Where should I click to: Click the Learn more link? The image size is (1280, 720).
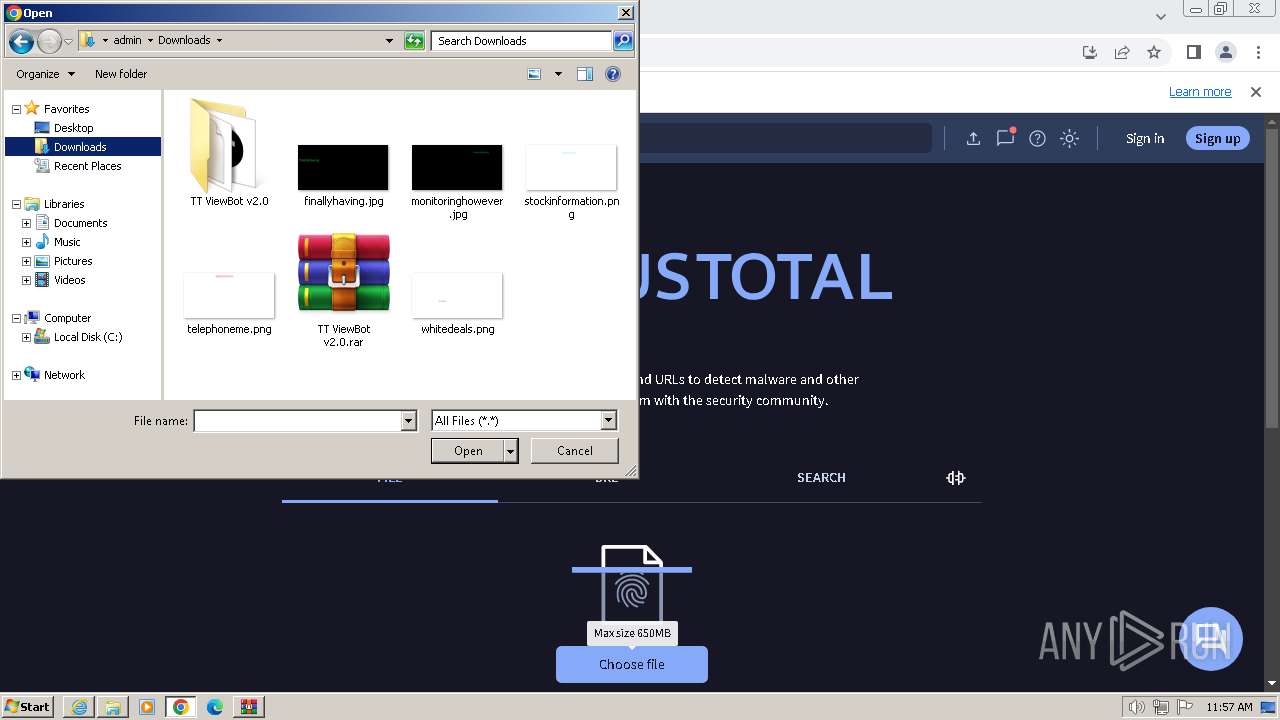pos(1200,92)
